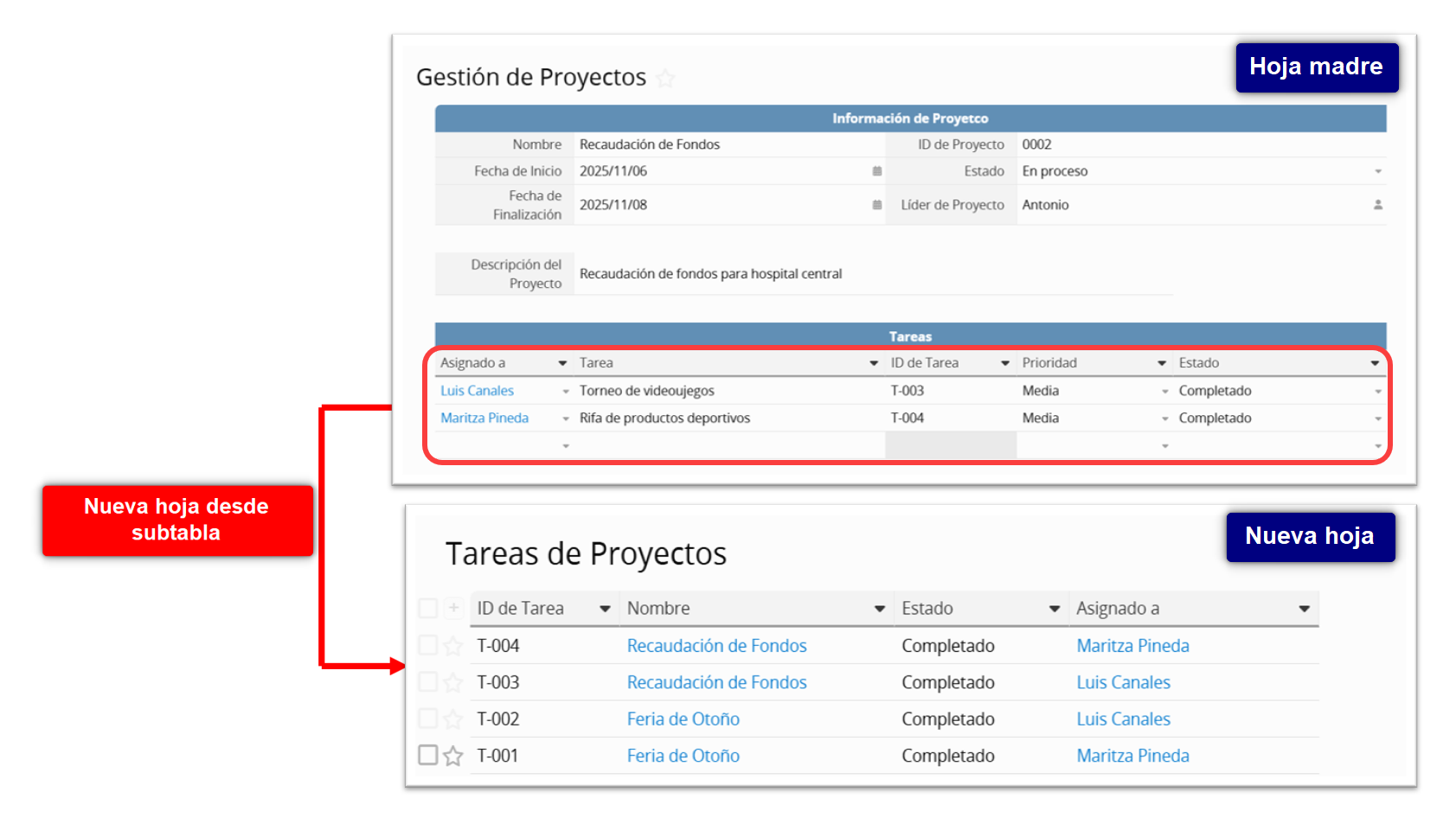This screenshot has height=824, width=1456.
Task: Open calendar picker for Fecha de Finalización
Action: 876,205
